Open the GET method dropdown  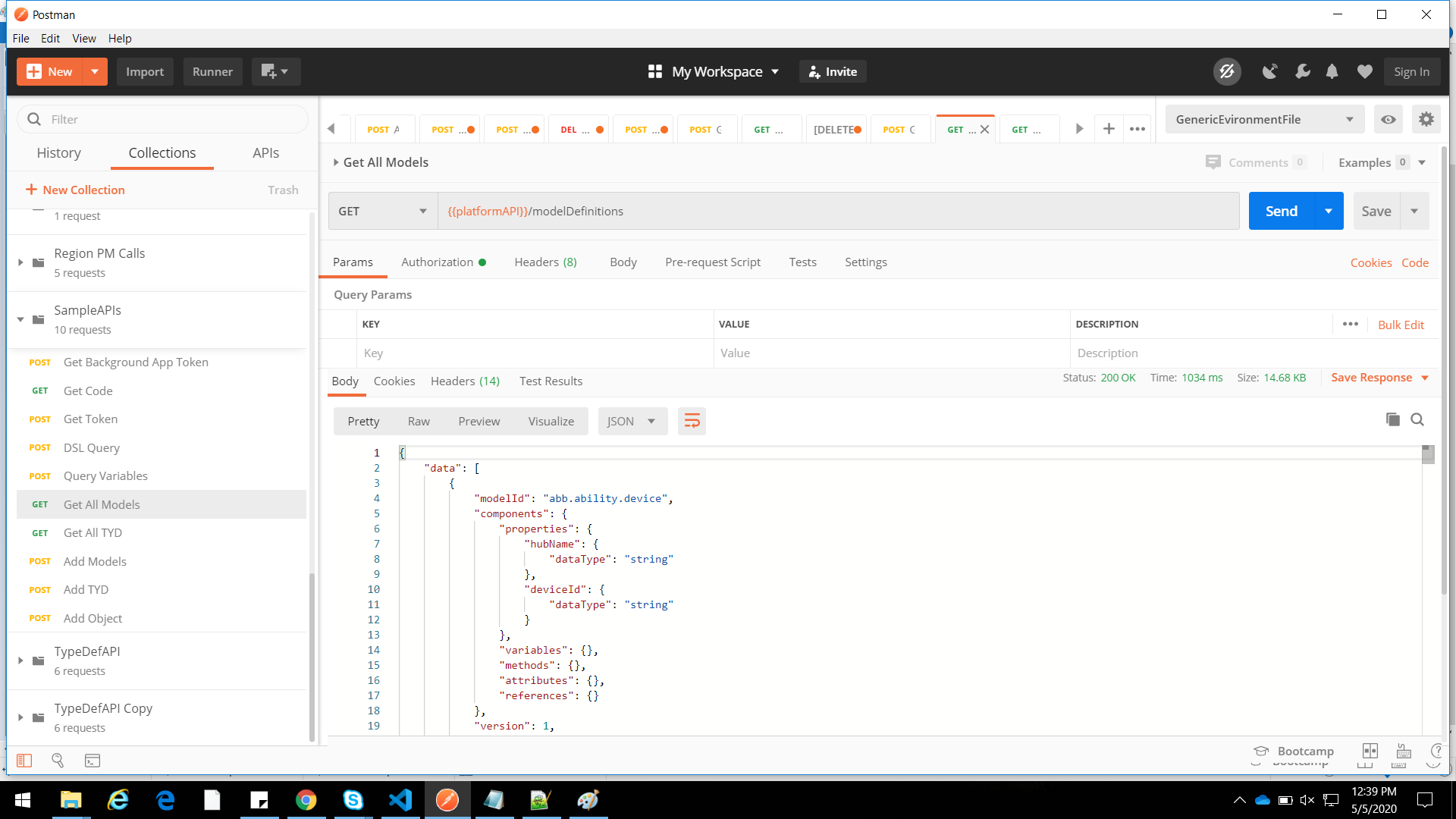382,212
